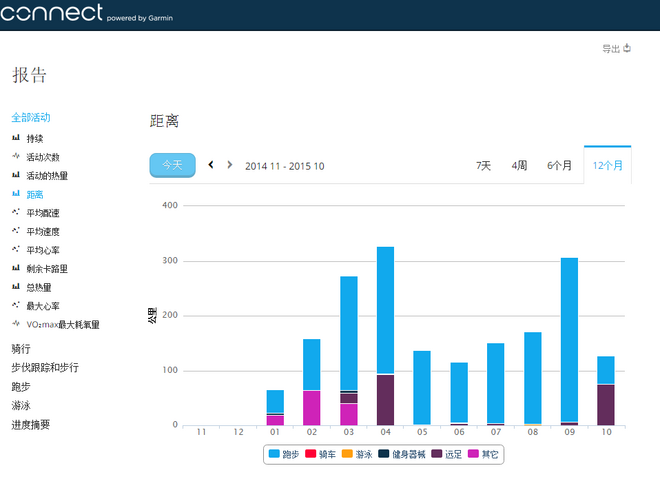Screen dimensions: 660x488
Task: Click the line chart icon beside 活动次数
Action: (x=16, y=157)
